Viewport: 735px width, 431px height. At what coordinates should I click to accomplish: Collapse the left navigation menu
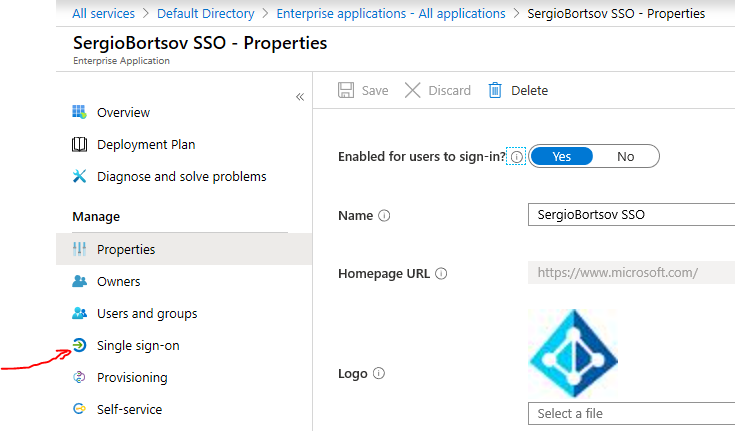[299, 96]
